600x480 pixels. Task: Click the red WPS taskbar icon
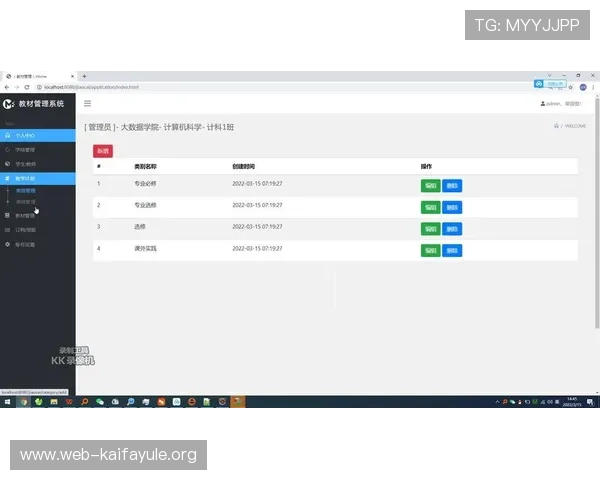point(69,402)
